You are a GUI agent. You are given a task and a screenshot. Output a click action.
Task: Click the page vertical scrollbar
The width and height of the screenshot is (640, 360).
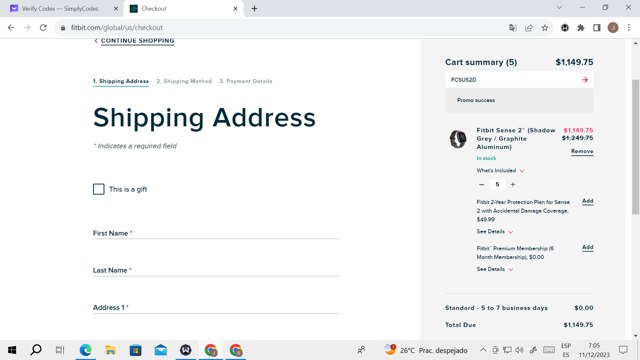coord(636,146)
